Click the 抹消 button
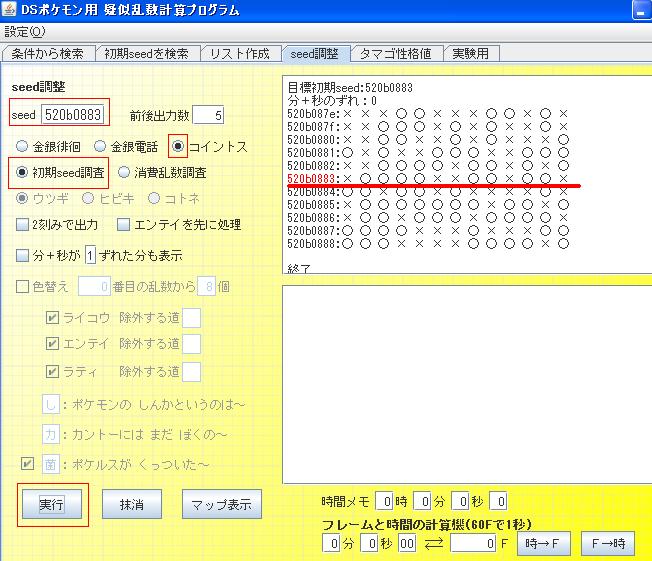The image size is (652, 561). [x=132, y=504]
